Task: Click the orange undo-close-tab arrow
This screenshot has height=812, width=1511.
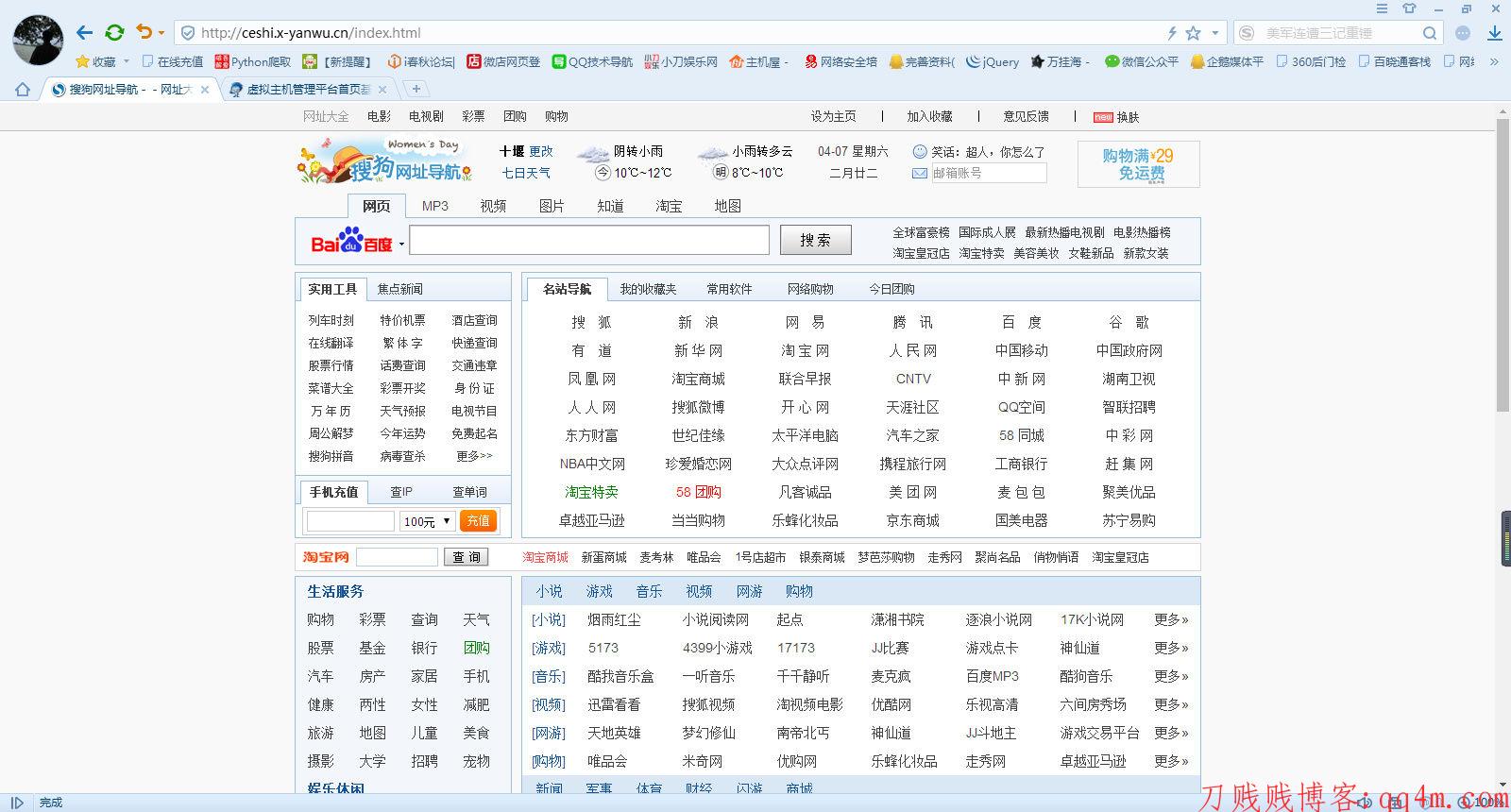Action: pyautogui.click(x=144, y=32)
